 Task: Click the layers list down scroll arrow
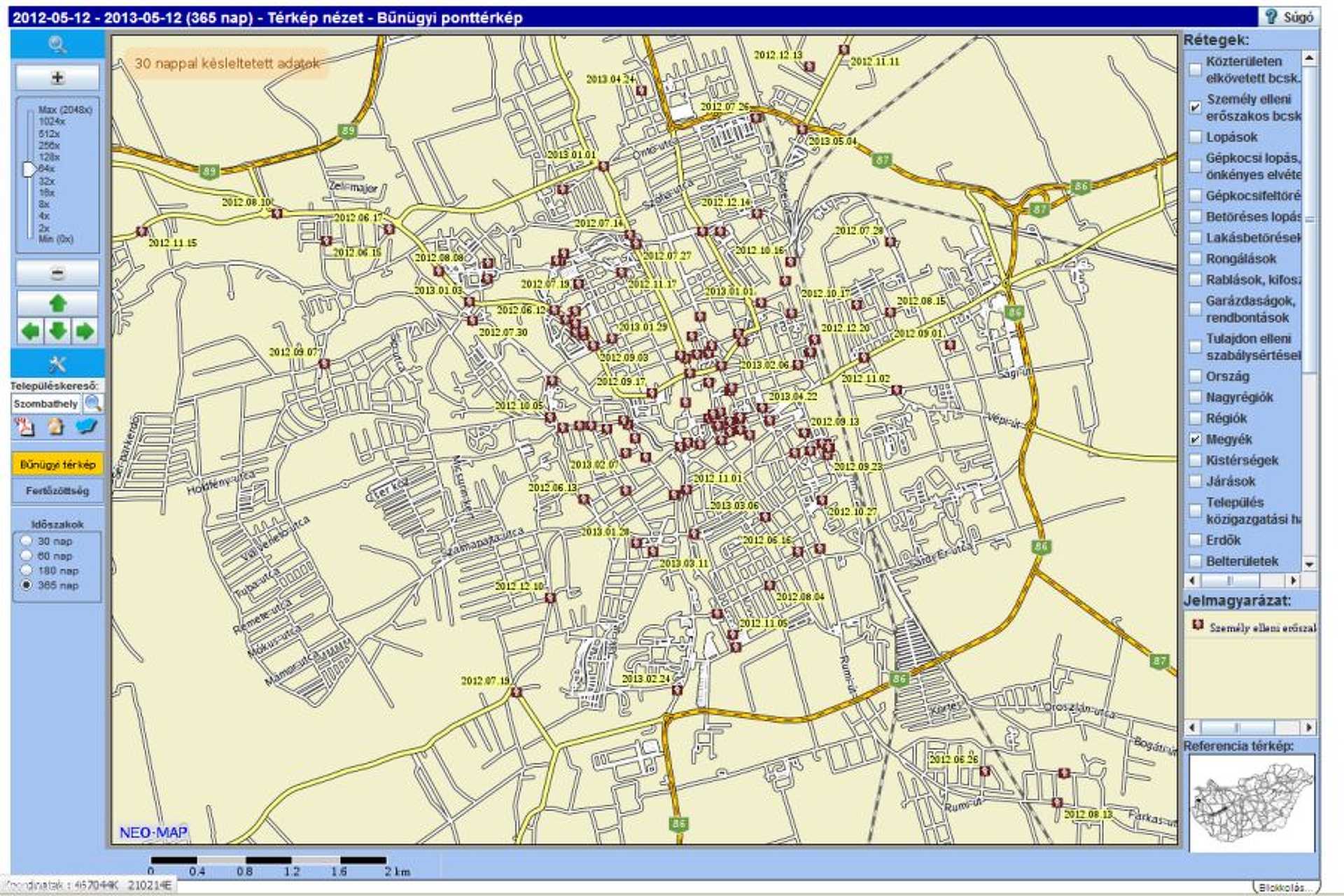point(1309,563)
